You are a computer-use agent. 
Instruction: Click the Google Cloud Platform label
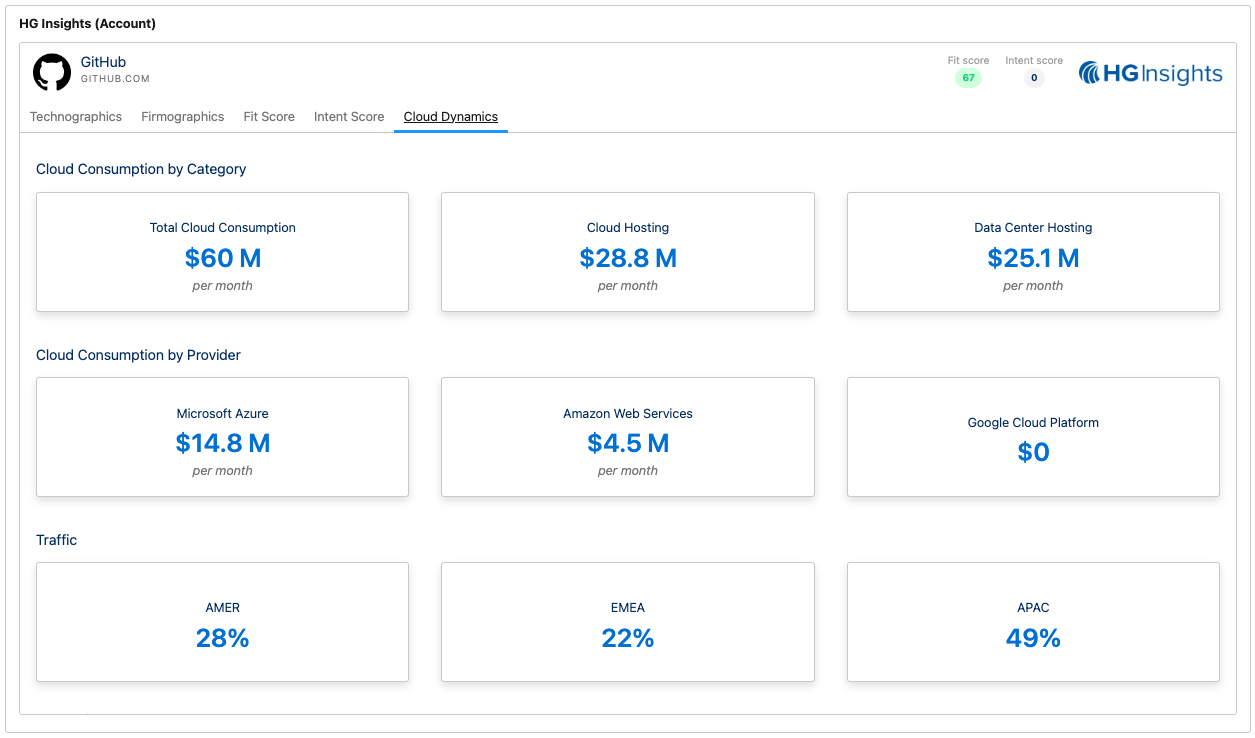[x=1033, y=423]
